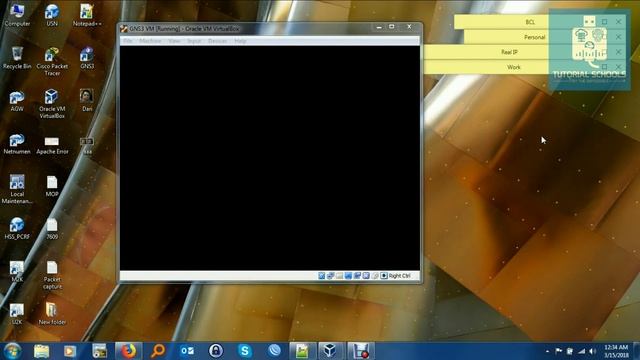Launch Windows Media Player from taskbar
This screenshot has height=360, width=640.
(x=70, y=351)
